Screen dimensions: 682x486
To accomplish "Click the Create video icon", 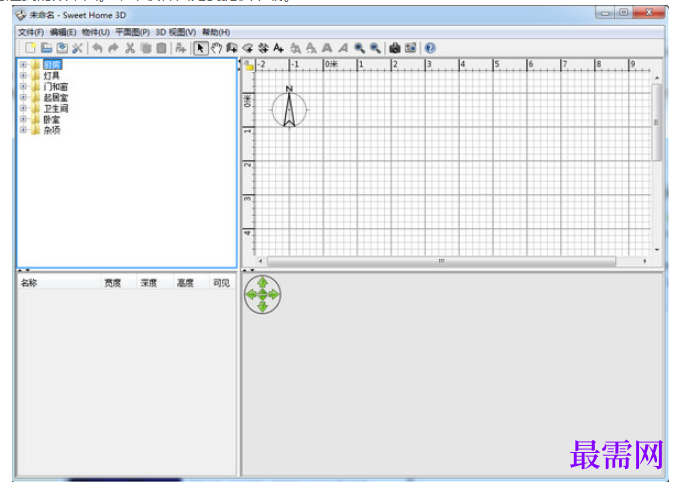I will pyautogui.click(x=410, y=48).
